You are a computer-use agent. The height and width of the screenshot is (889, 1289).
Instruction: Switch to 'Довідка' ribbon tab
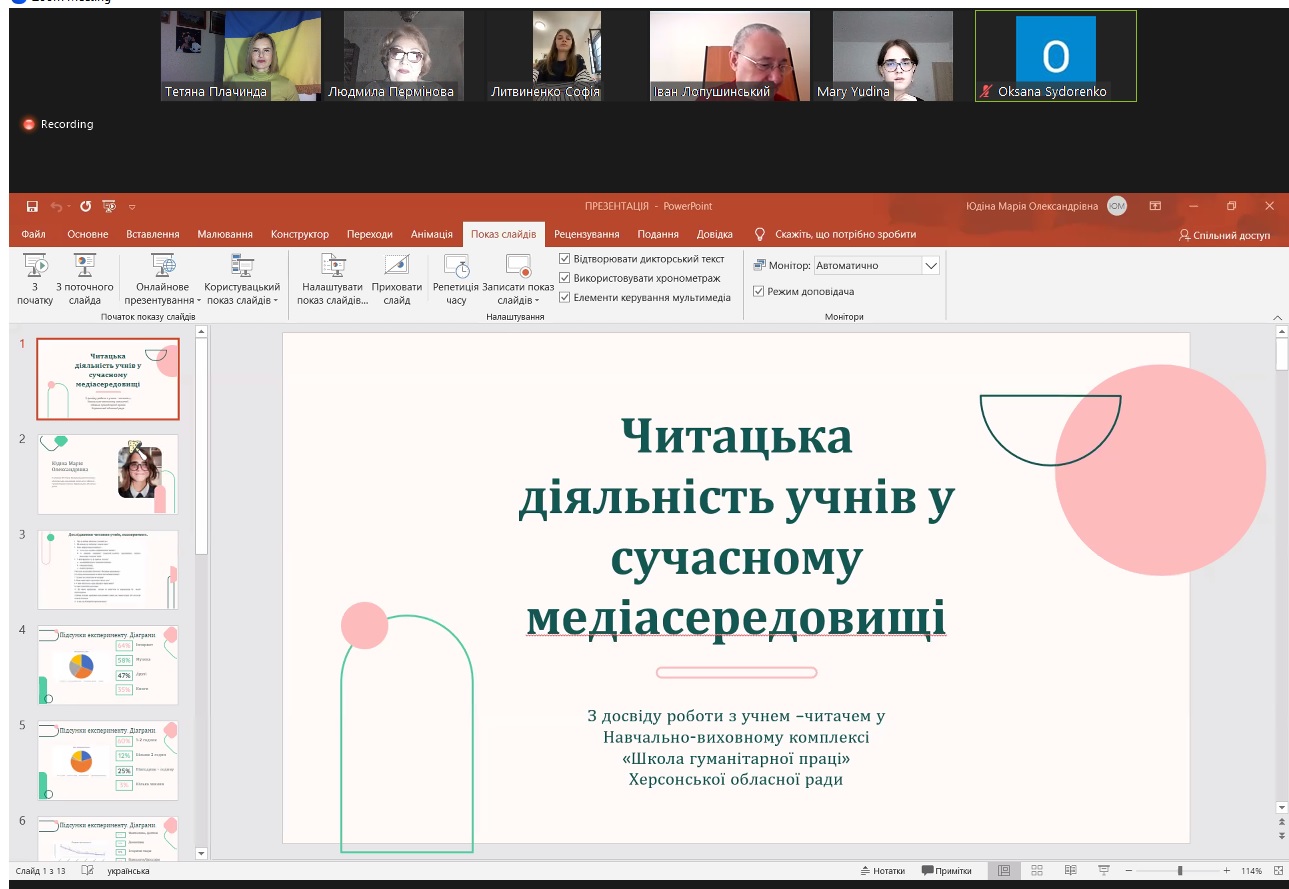715,234
